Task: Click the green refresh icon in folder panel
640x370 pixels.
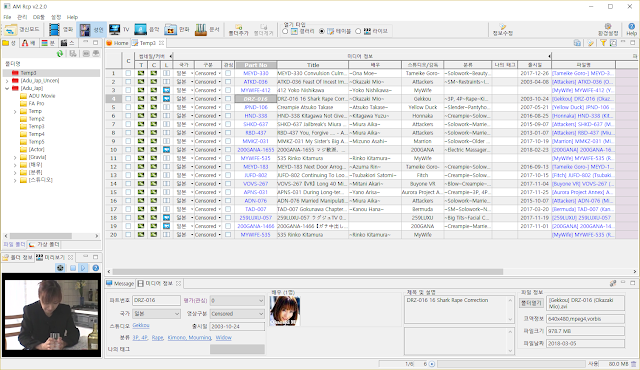Action: pyautogui.click(x=60, y=53)
